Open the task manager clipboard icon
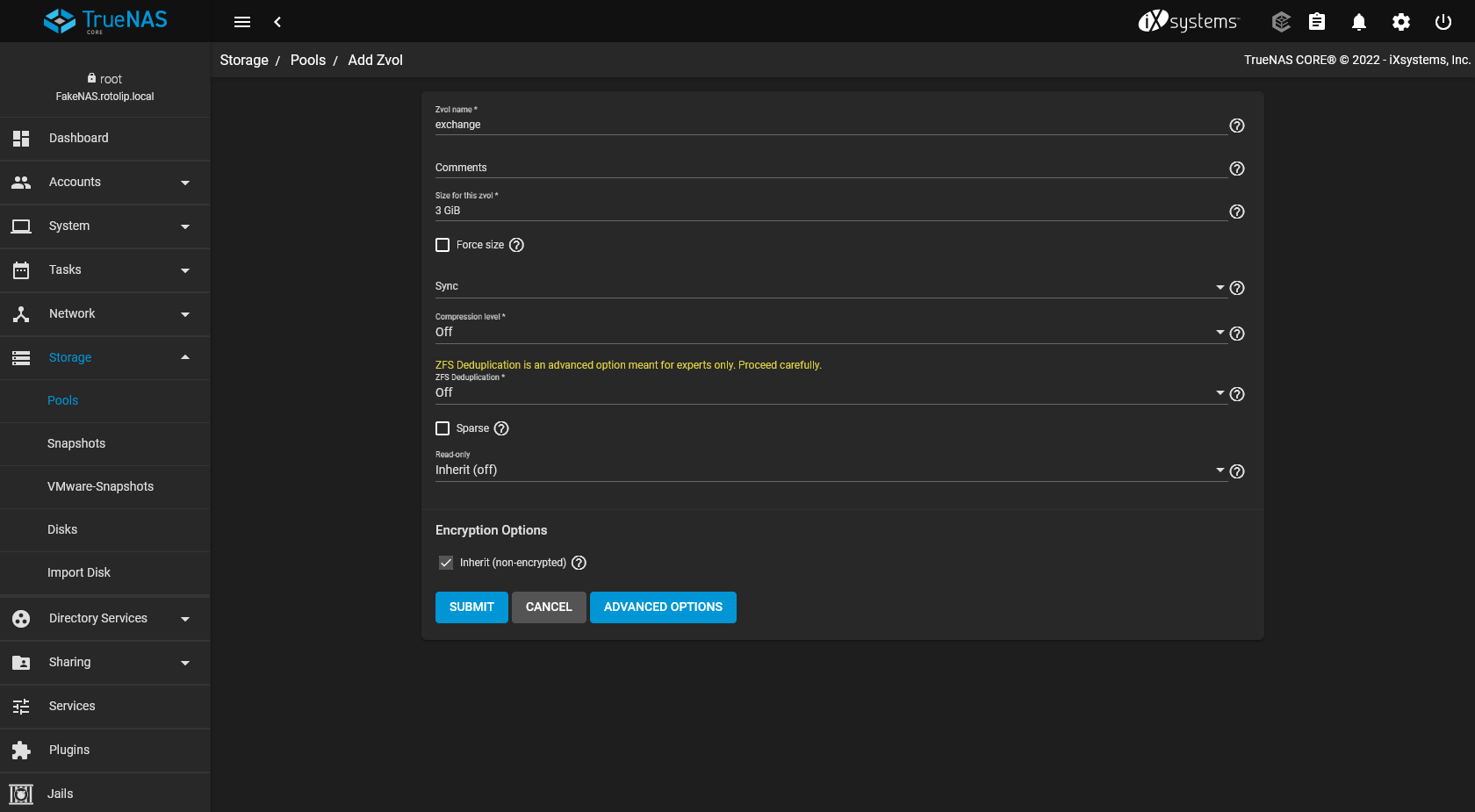This screenshot has width=1475, height=812. tap(1316, 22)
